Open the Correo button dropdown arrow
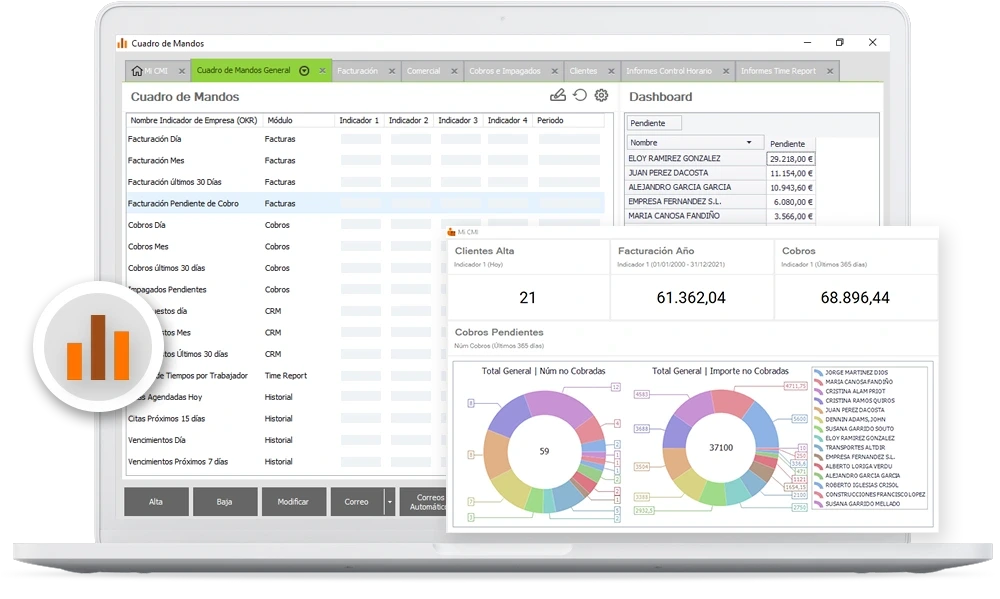The image size is (1000, 599). [x=389, y=502]
